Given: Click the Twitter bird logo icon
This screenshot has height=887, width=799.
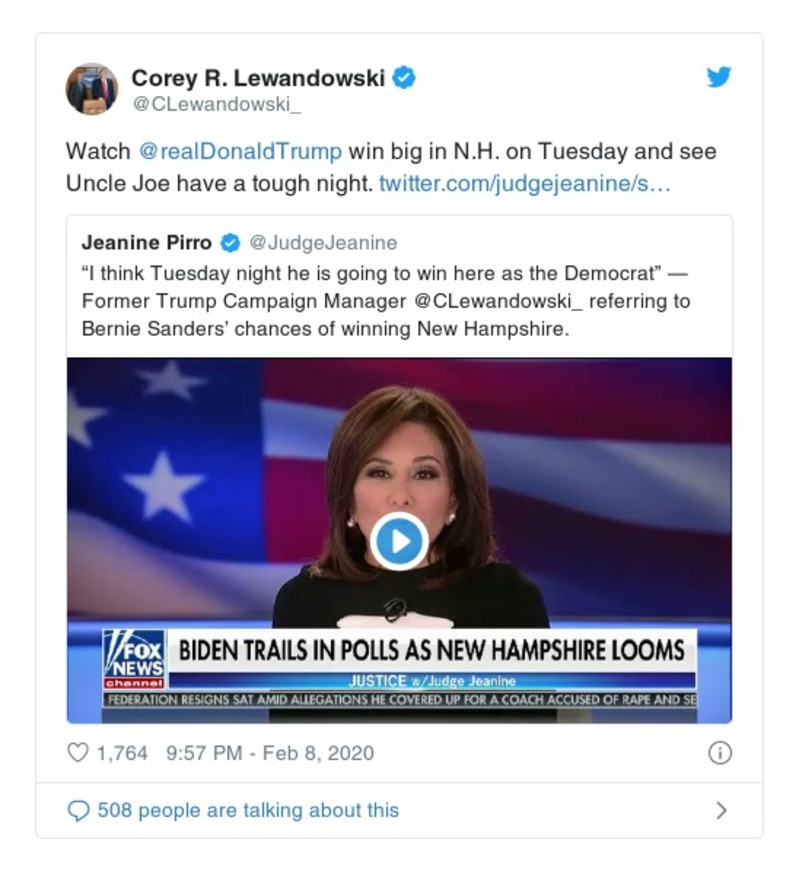Looking at the screenshot, I should [x=719, y=76].
